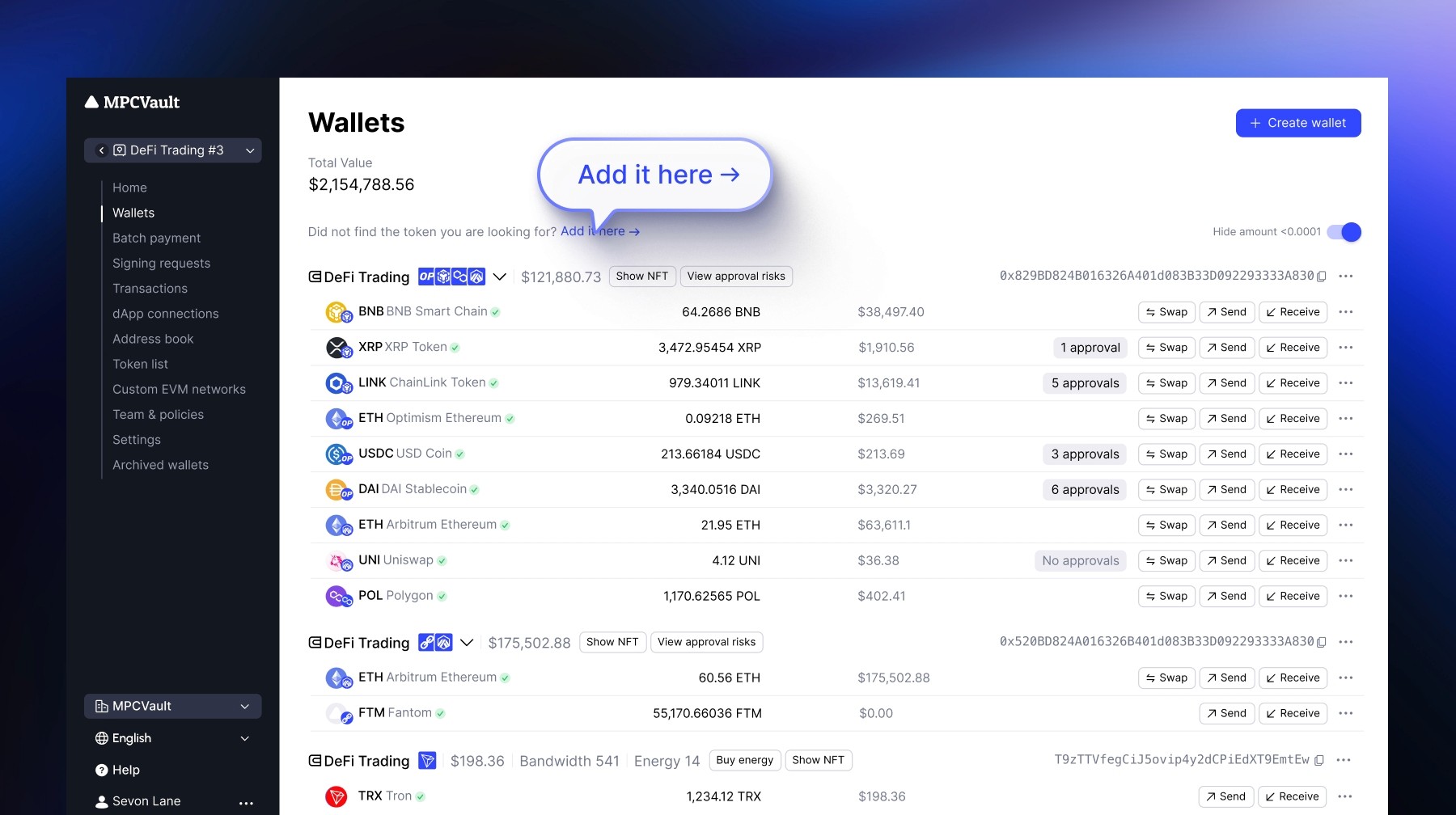The height and width of the screenshot is (815, 1456).
Task: Expand the first DeFi Trading networks chevron
Action: (500, 277)
